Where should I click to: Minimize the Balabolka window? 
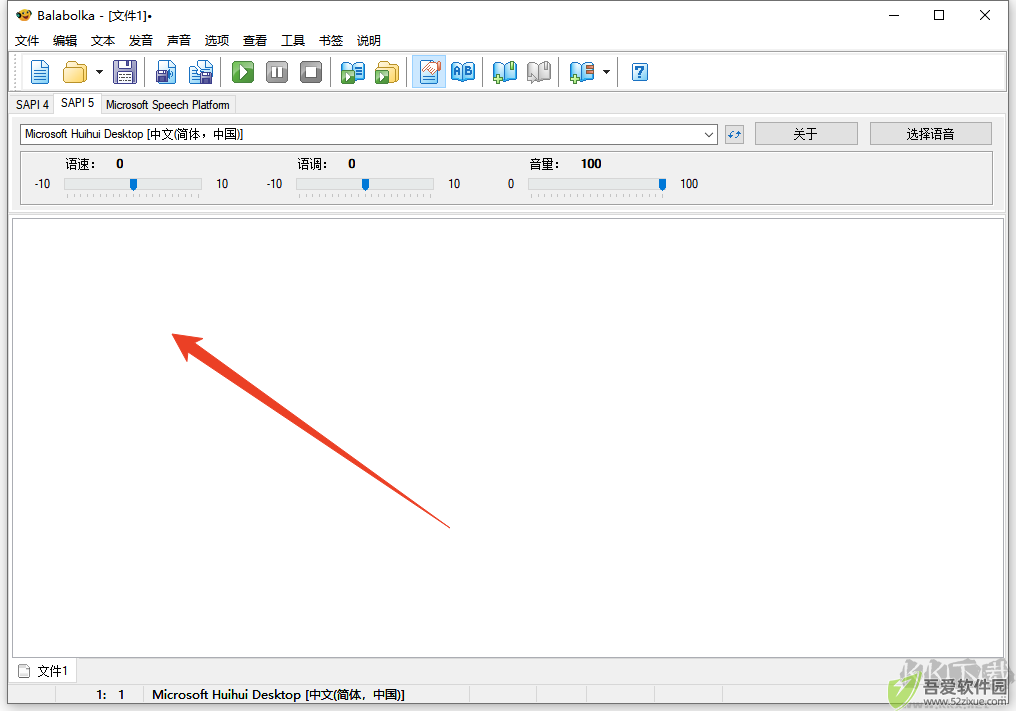(x=894, y=15)
